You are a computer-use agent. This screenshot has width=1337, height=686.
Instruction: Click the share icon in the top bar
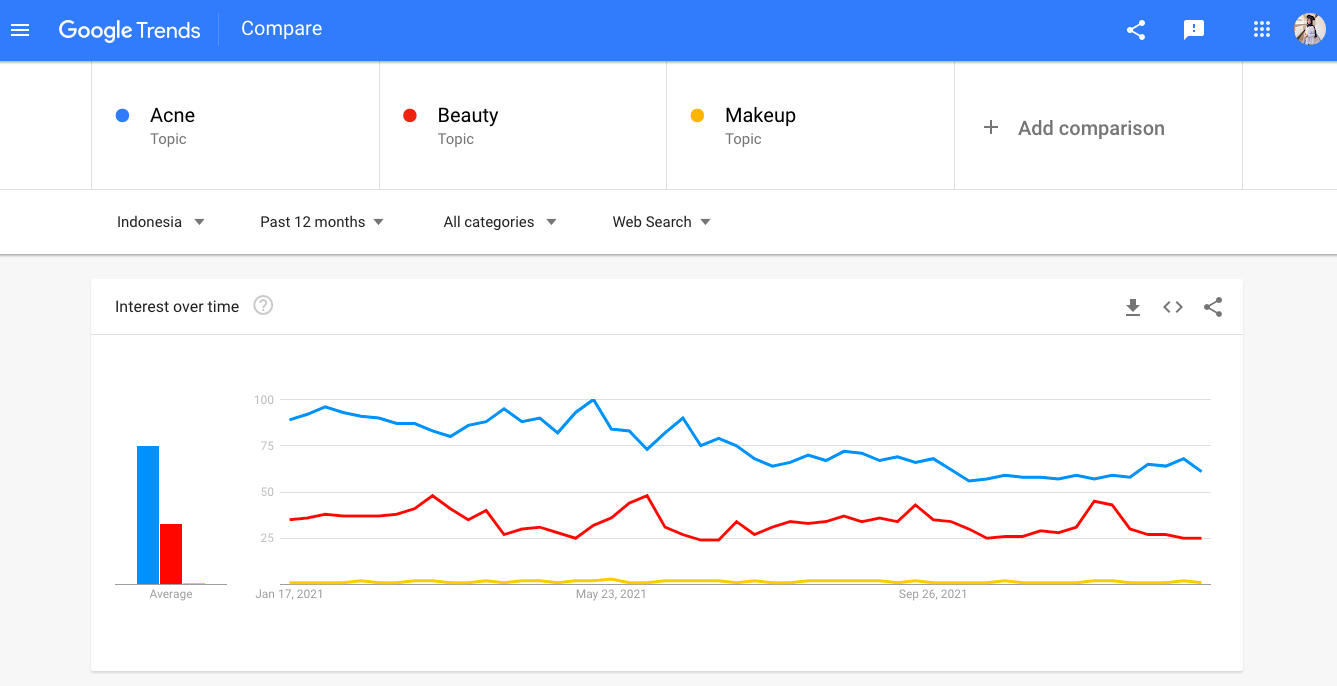click(x=1135, y=30)
